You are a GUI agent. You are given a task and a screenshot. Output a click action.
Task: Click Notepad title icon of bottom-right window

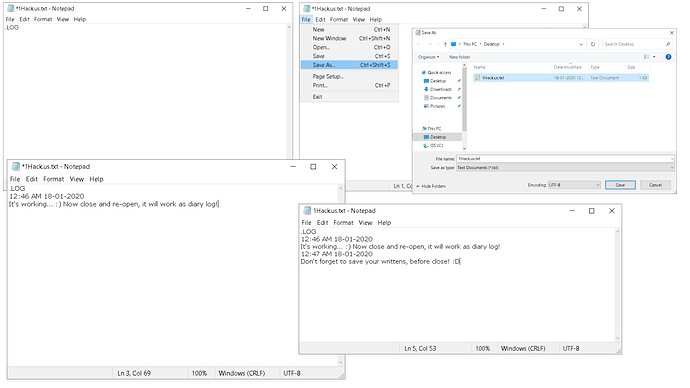click(x=307, y=211)
